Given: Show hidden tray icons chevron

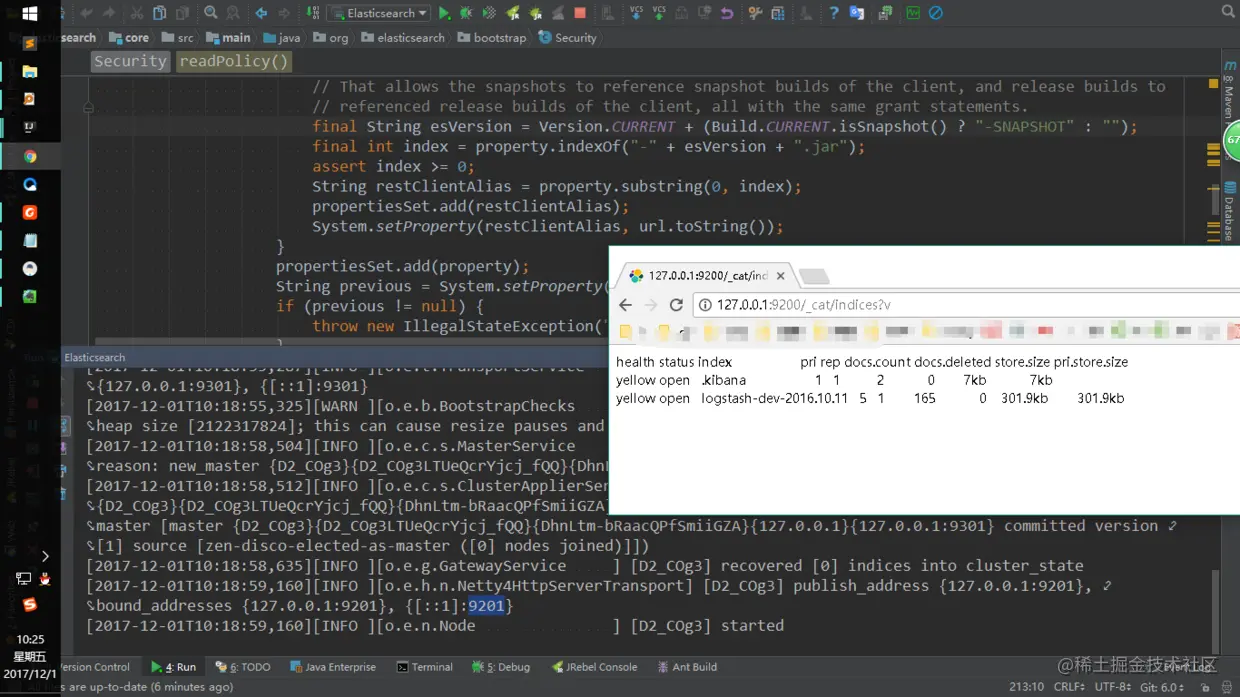Looking at the screenshot, I should pyautogui.click(x=45, y=556).
